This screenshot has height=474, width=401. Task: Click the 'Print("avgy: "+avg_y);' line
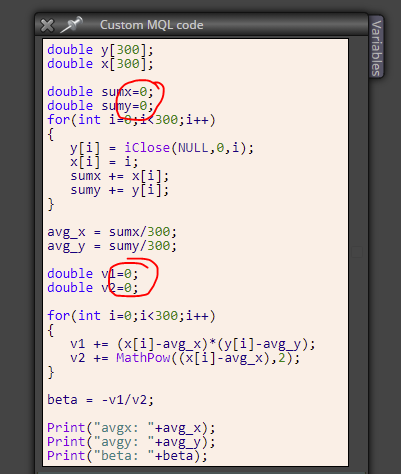coord(131,442)
